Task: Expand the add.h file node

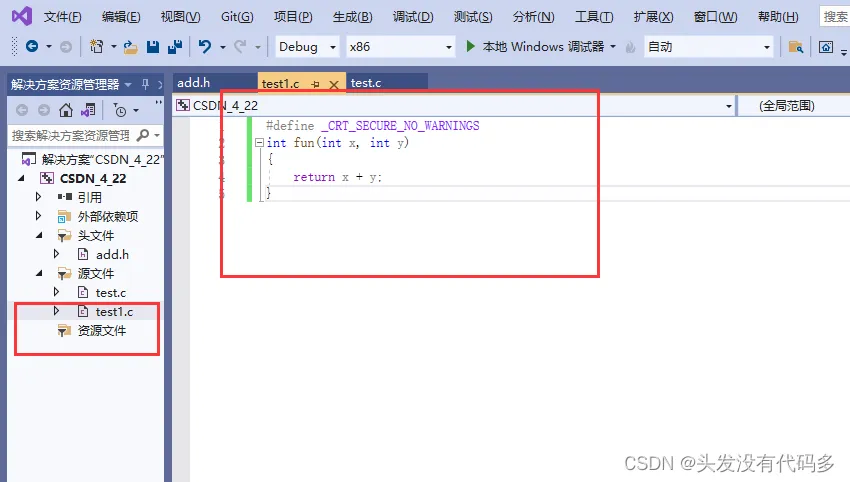Action: (56, 254)
